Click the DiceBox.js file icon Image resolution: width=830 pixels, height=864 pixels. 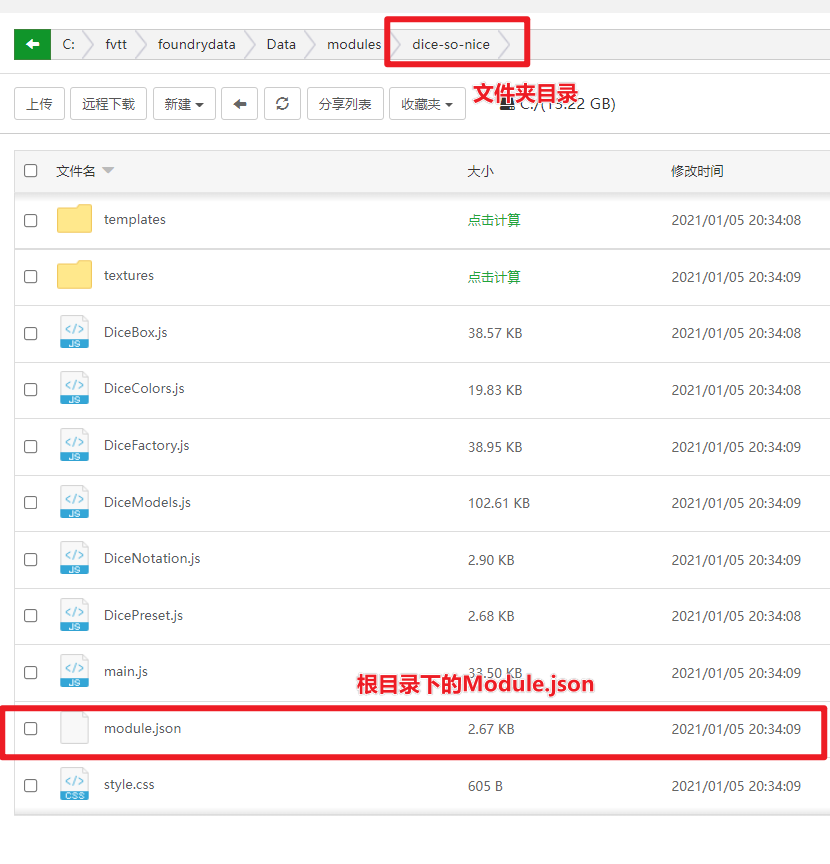point(74,332)
